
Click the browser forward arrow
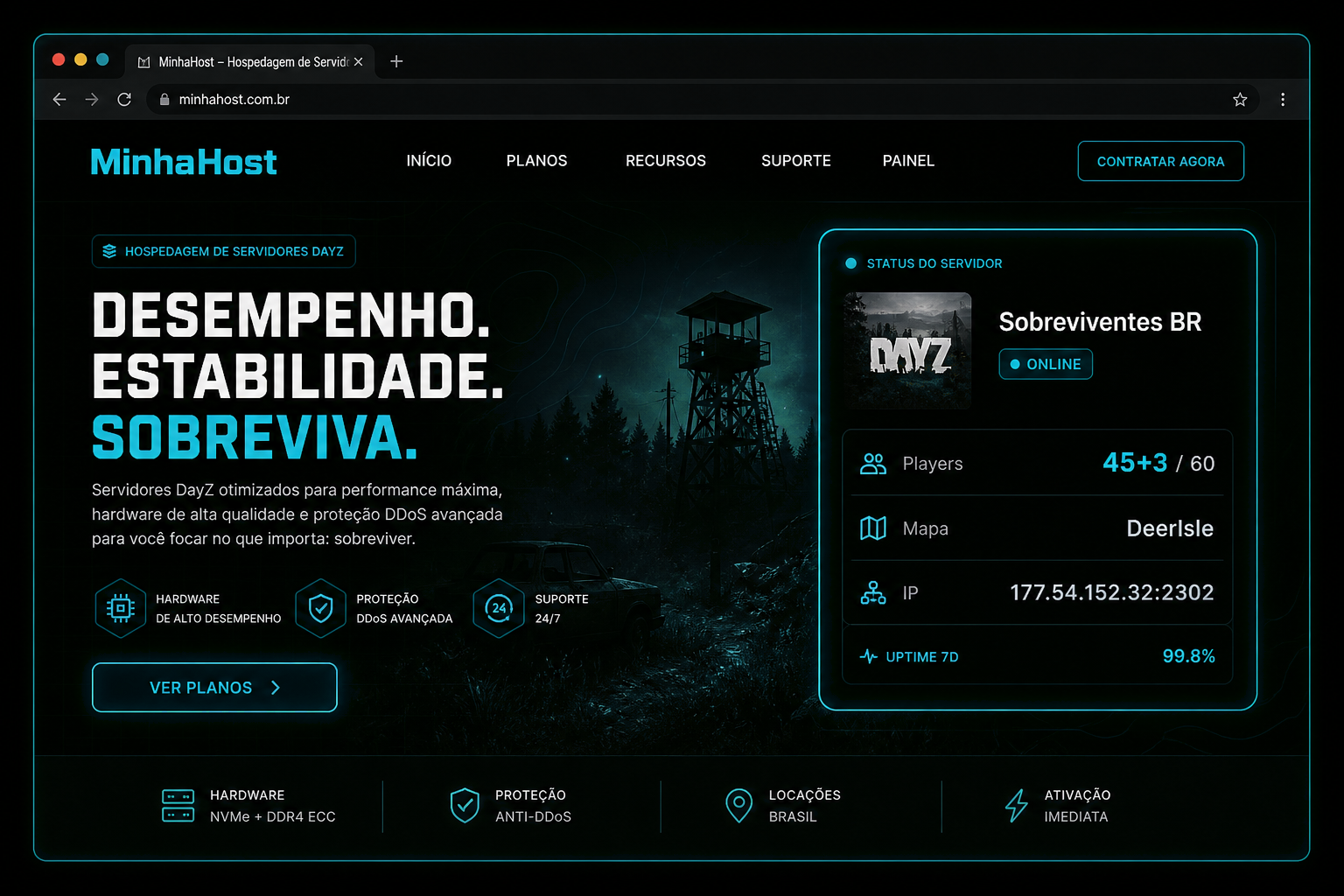tap(92, 100)
